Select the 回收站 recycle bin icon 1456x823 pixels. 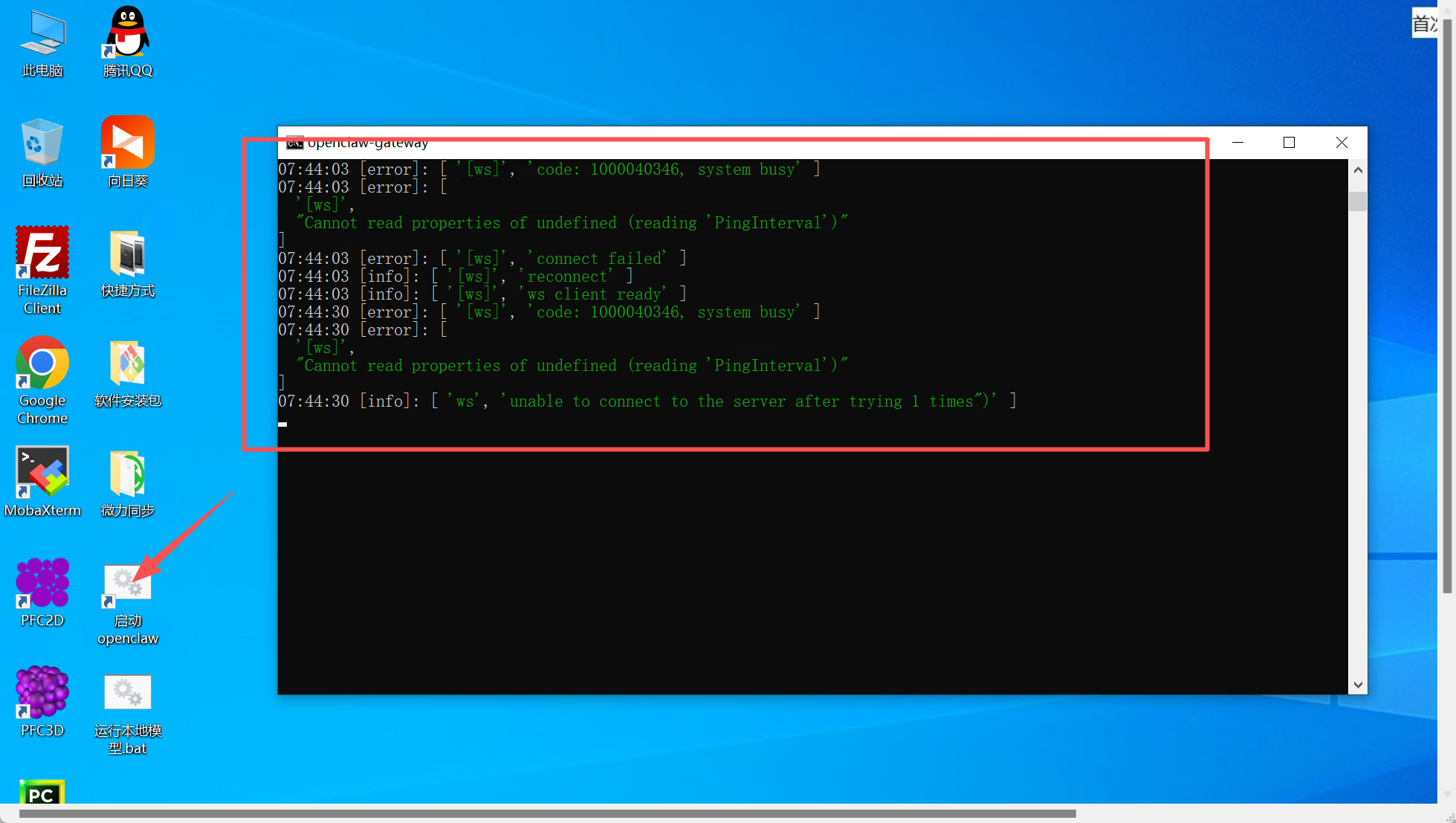[x=42, y=143]
